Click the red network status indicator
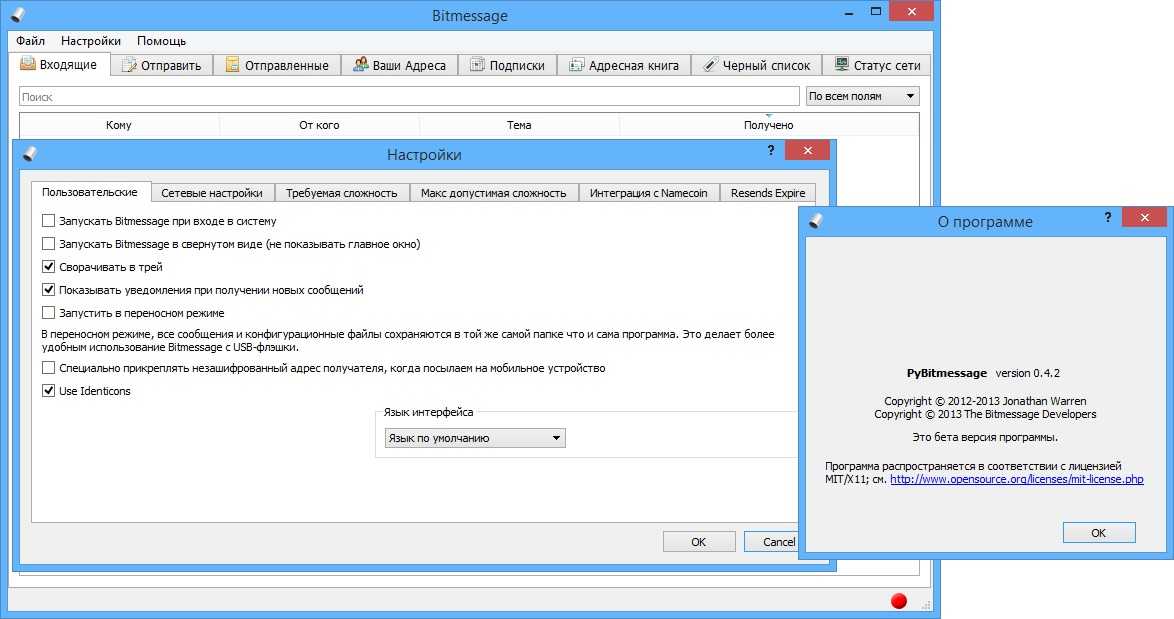Screen dimensions: 1174x619 click(898, 601)
